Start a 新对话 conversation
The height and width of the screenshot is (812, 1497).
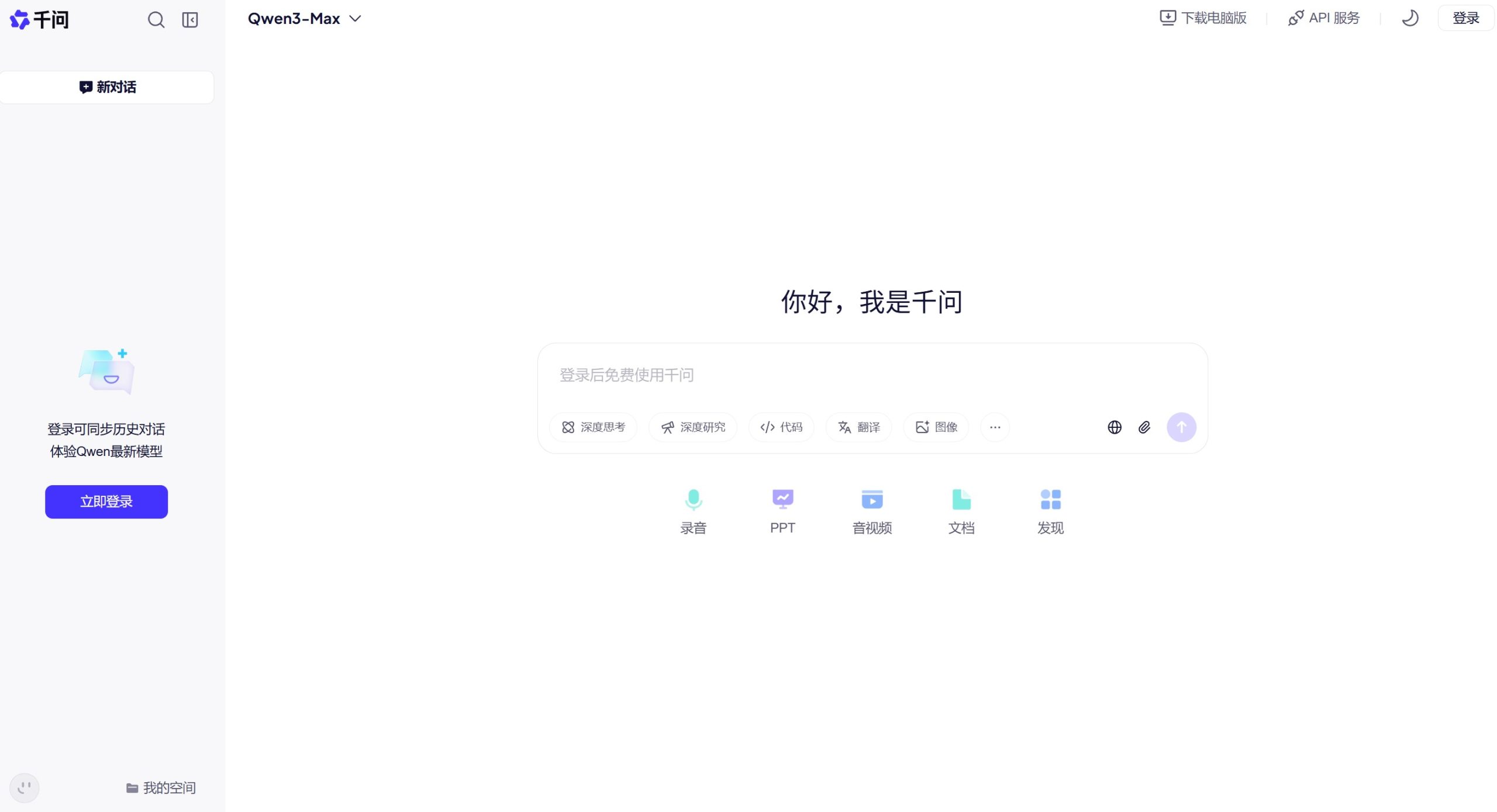(108, 87)
